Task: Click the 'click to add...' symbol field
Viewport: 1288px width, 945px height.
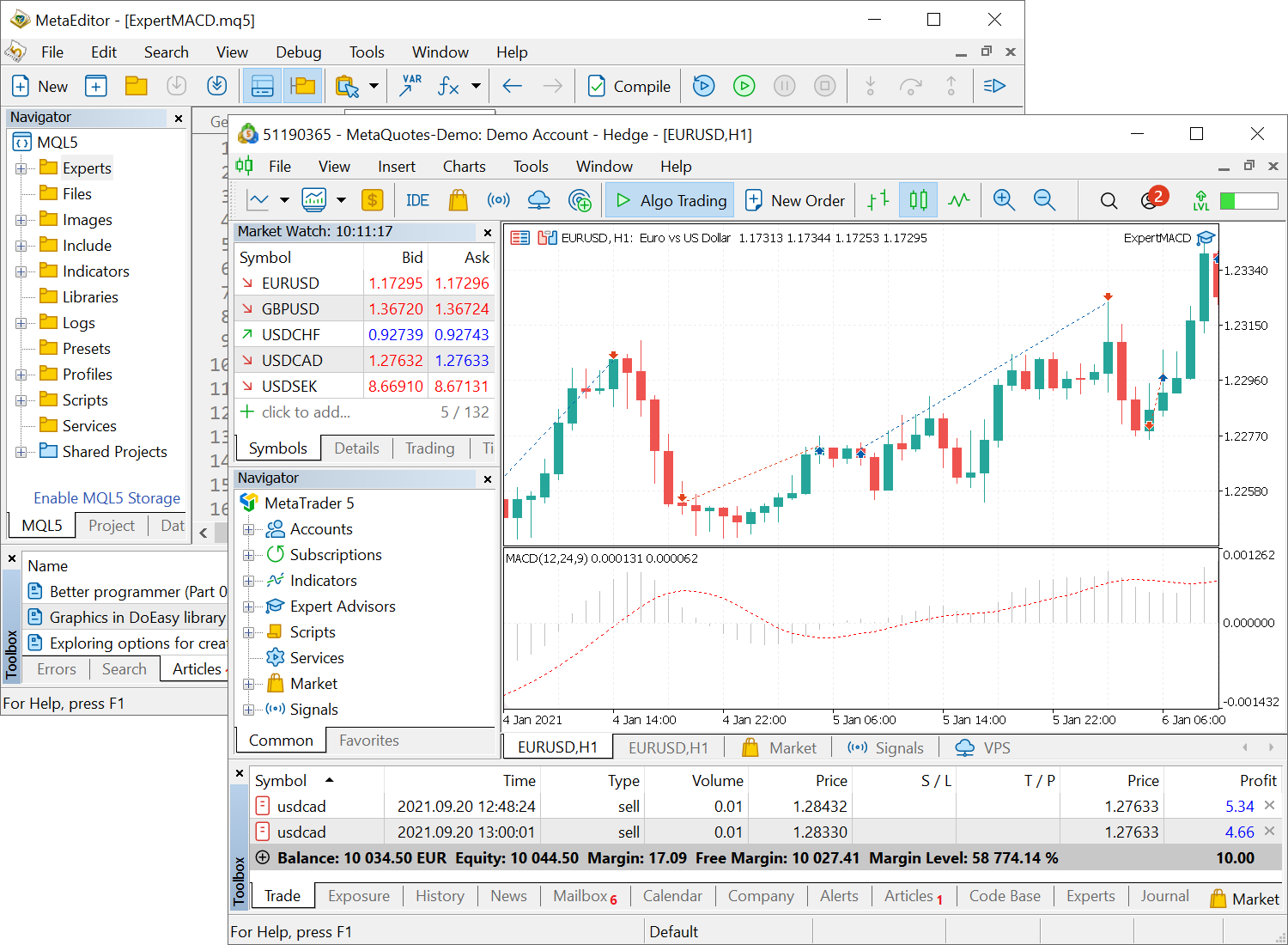Action: [x=306, y=412]
